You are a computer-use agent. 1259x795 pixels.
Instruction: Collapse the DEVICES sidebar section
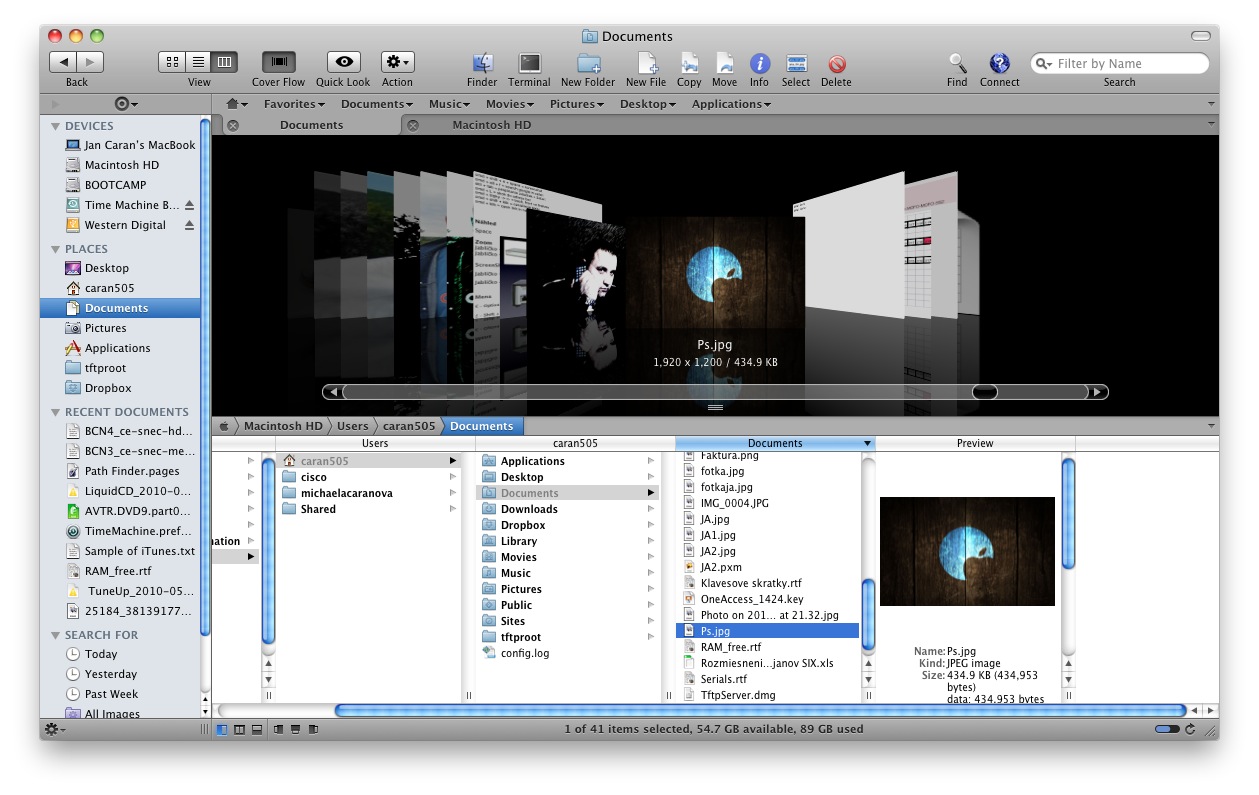click(56, 126)
